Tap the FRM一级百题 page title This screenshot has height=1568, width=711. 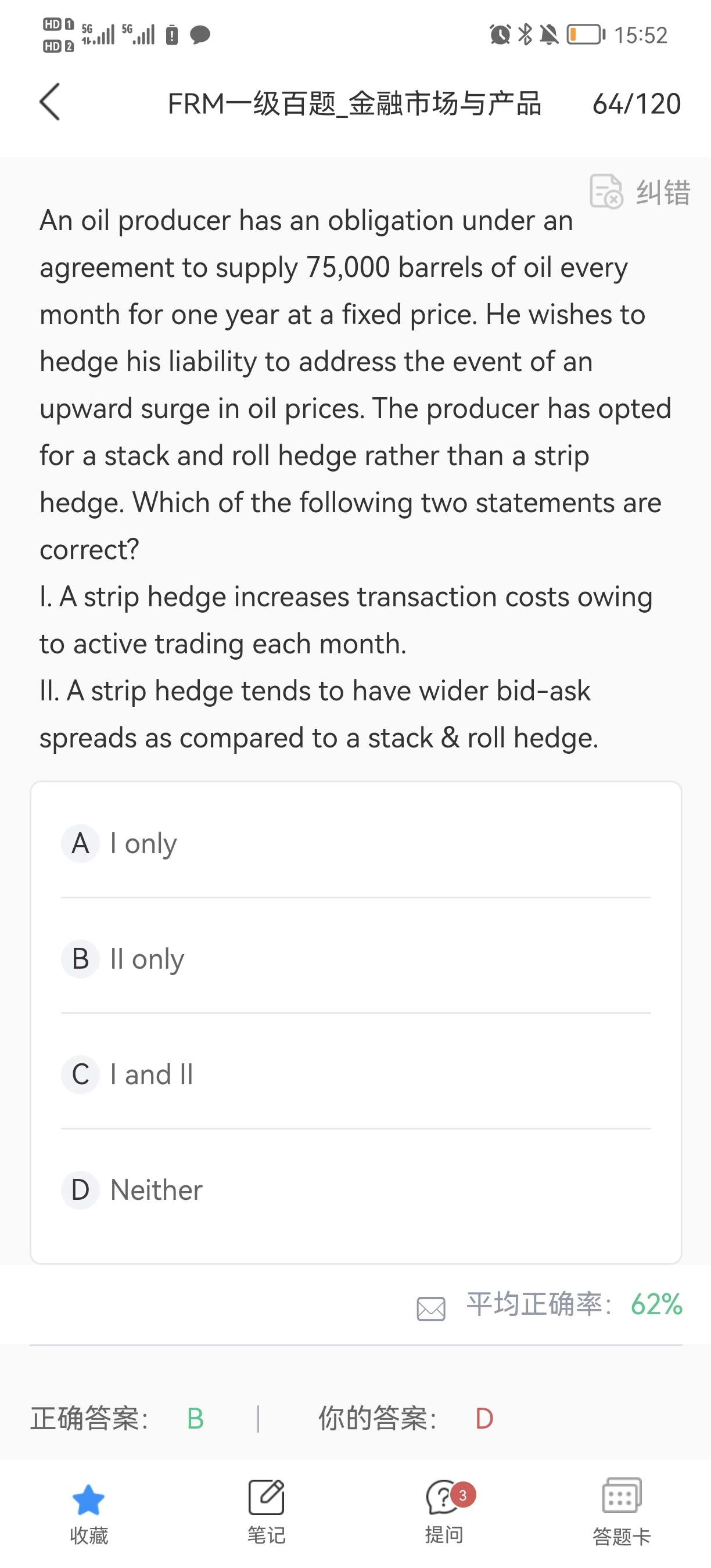coord(354,103)
